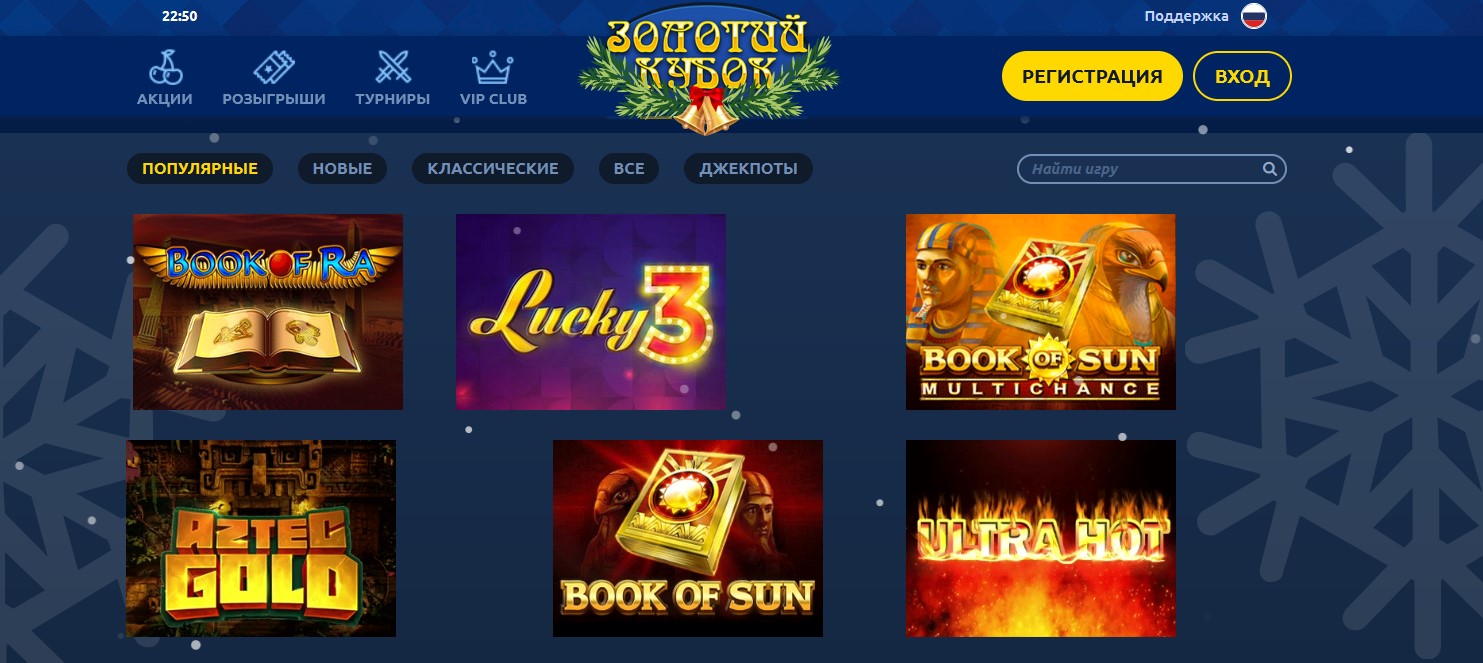Switch to the Популярные tab

[x=200, y=169]
